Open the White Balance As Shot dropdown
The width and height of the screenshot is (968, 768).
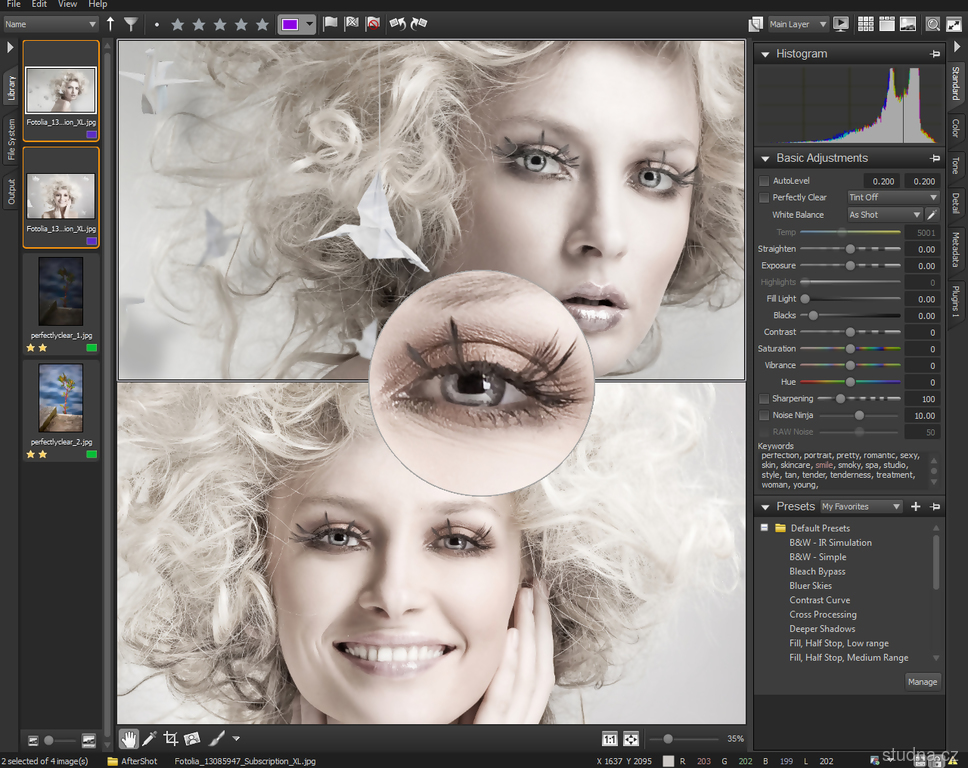(884, 214)
